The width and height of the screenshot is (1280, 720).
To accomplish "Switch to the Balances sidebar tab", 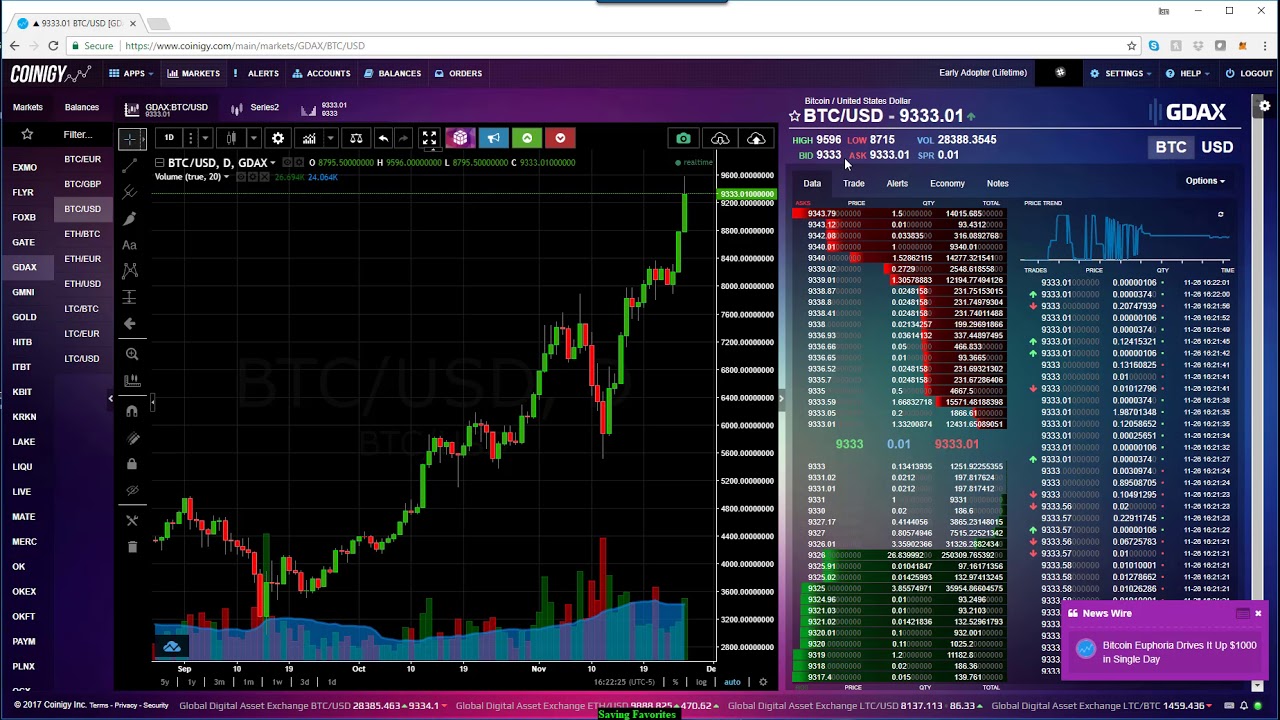I will coord(82,107).
